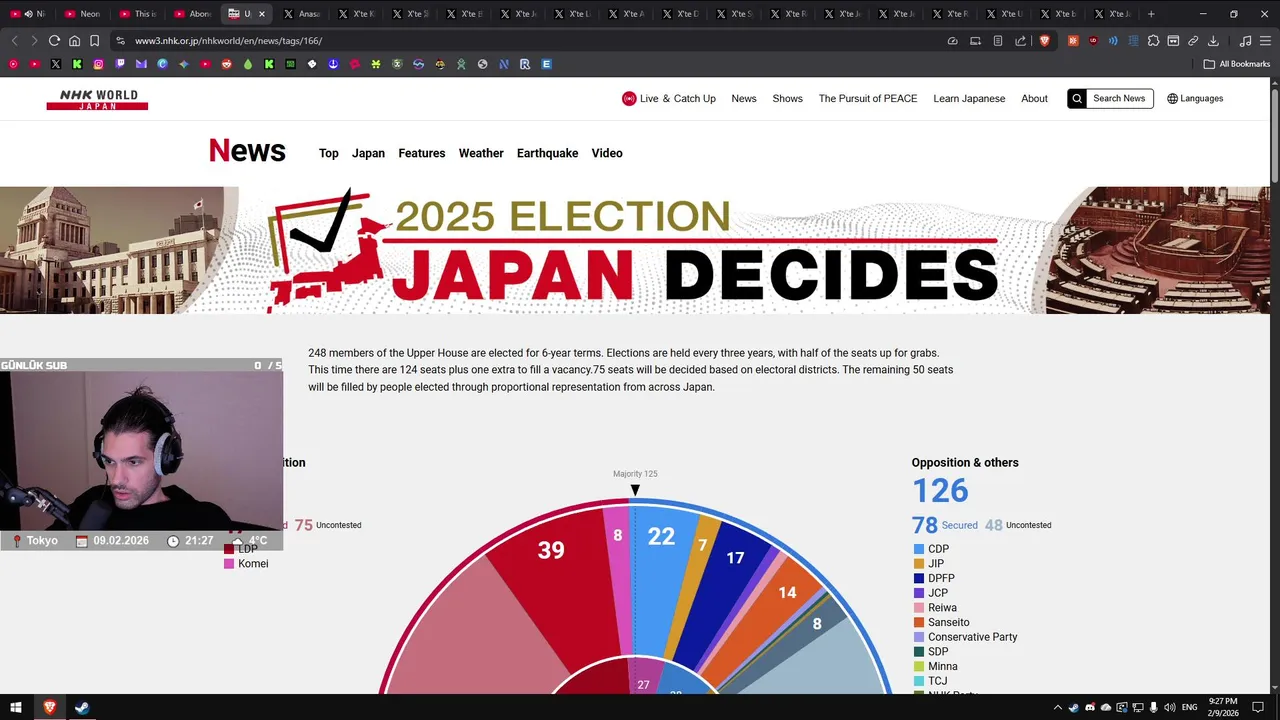Click the ENG language indicator in taskbar
Viewport: 1280px width, 720px height.
(x=1190, y=708)
